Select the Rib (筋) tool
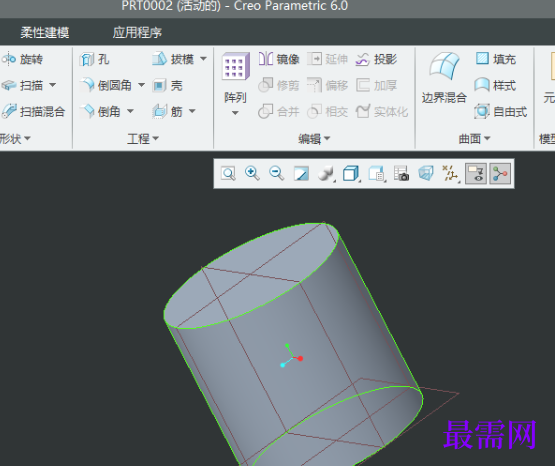The height and width of the screenshot is (466, 555). 167,111
